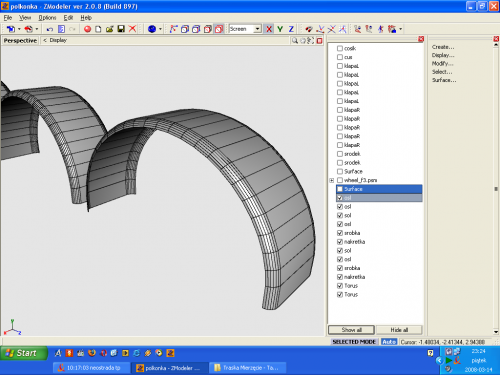Launch Firefox from quick launch bar
500x375 pixels.
click(x=92, y=353)
